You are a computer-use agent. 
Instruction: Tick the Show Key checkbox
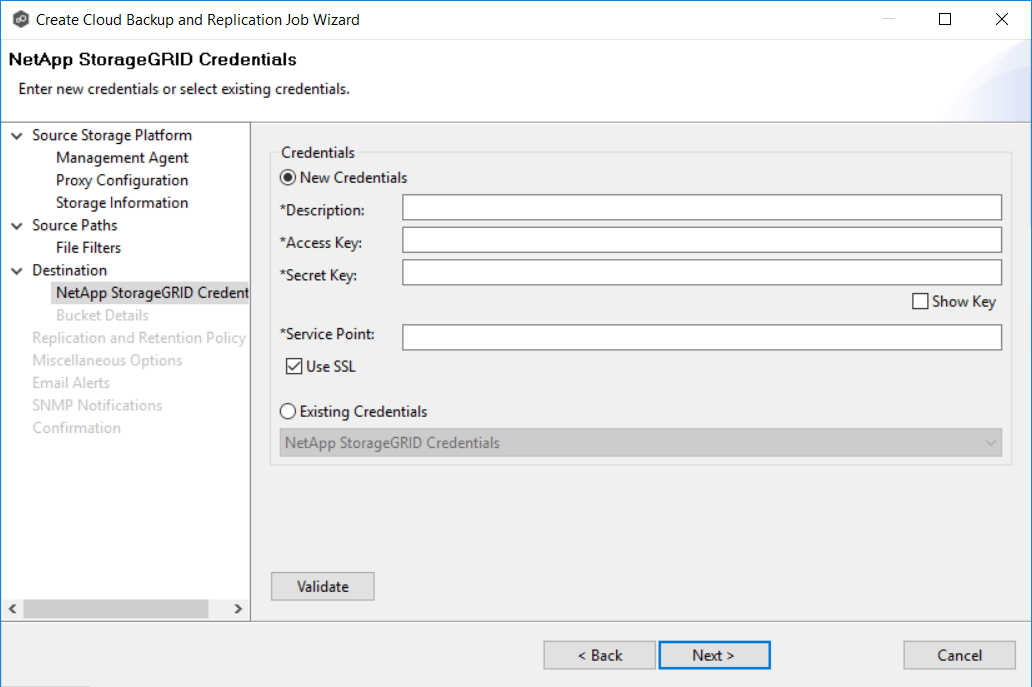point(920,301)
